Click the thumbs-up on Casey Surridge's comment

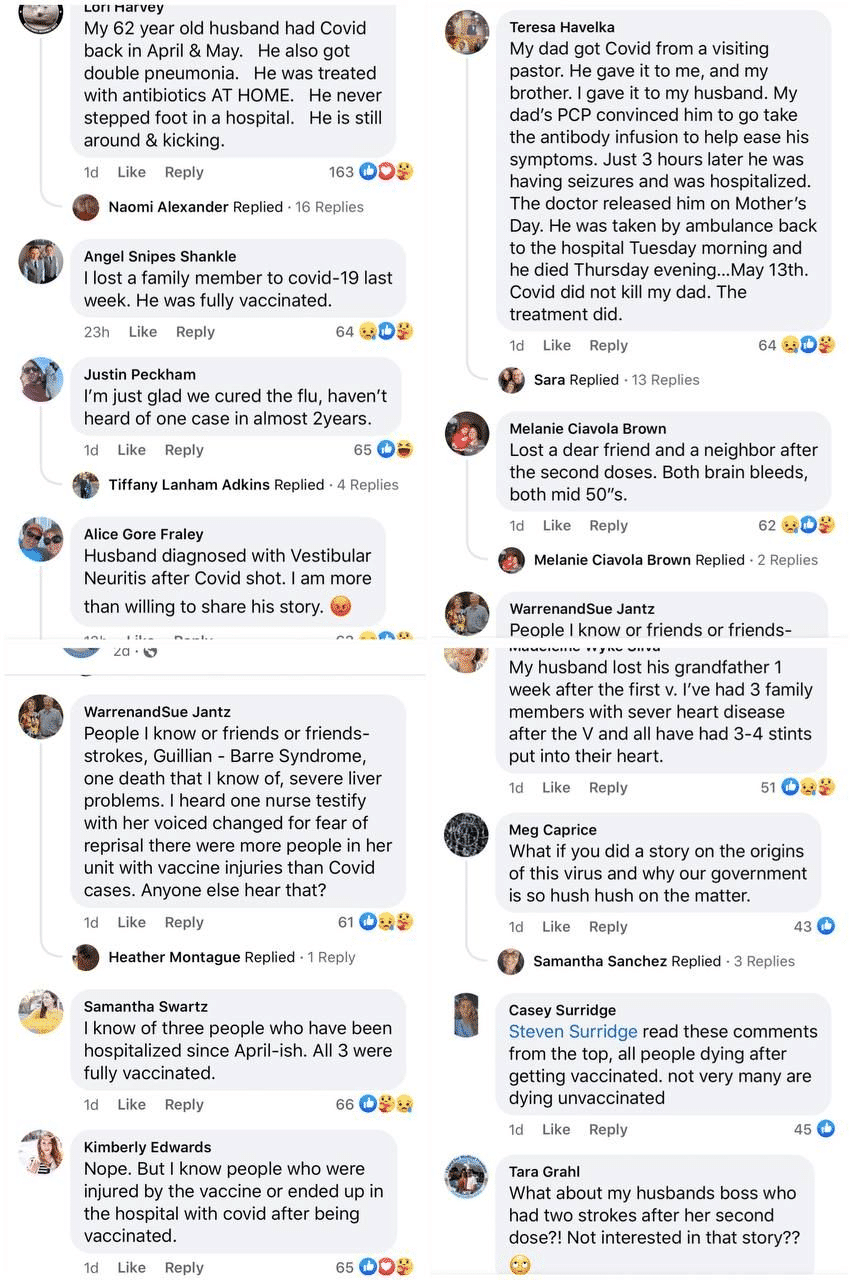pos(826,1129)
